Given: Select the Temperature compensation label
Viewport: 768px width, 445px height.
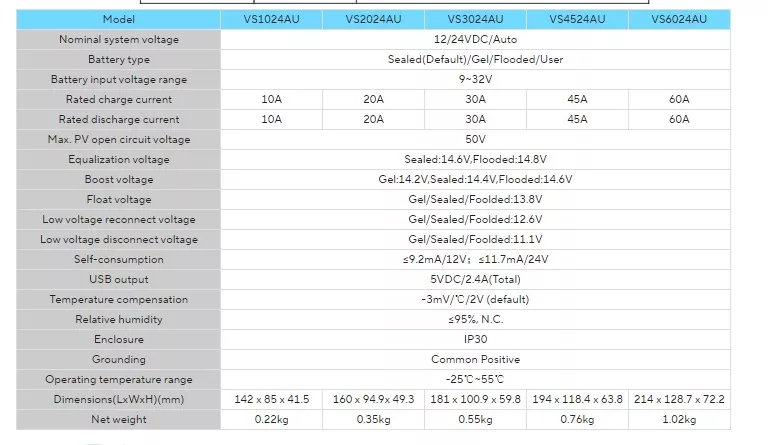Looking at the screenshot, I should point(119,300).
